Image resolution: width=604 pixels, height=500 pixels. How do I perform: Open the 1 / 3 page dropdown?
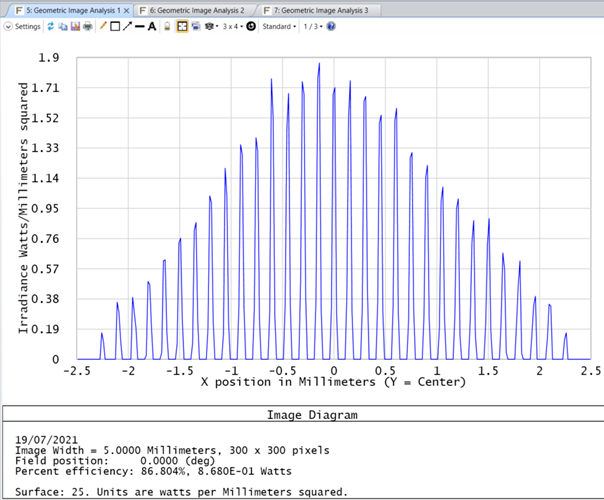pyautogui.click(x=313, y=27)
